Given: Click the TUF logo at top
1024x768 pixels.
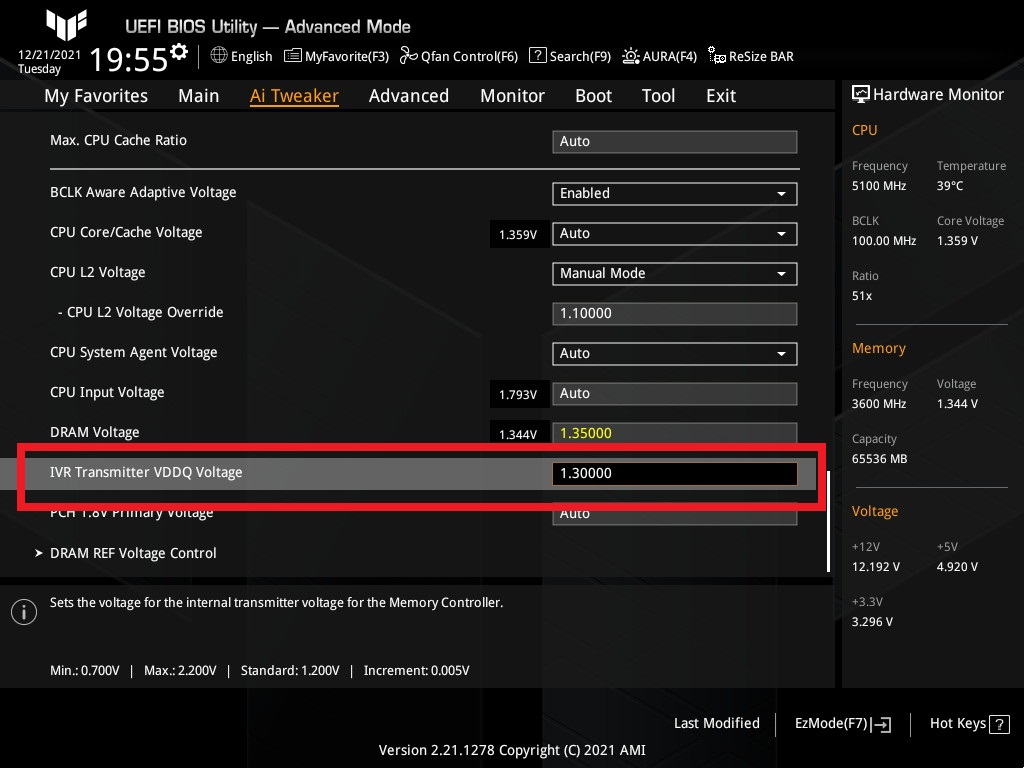Looking at the screenshot, I should [66, 25].
